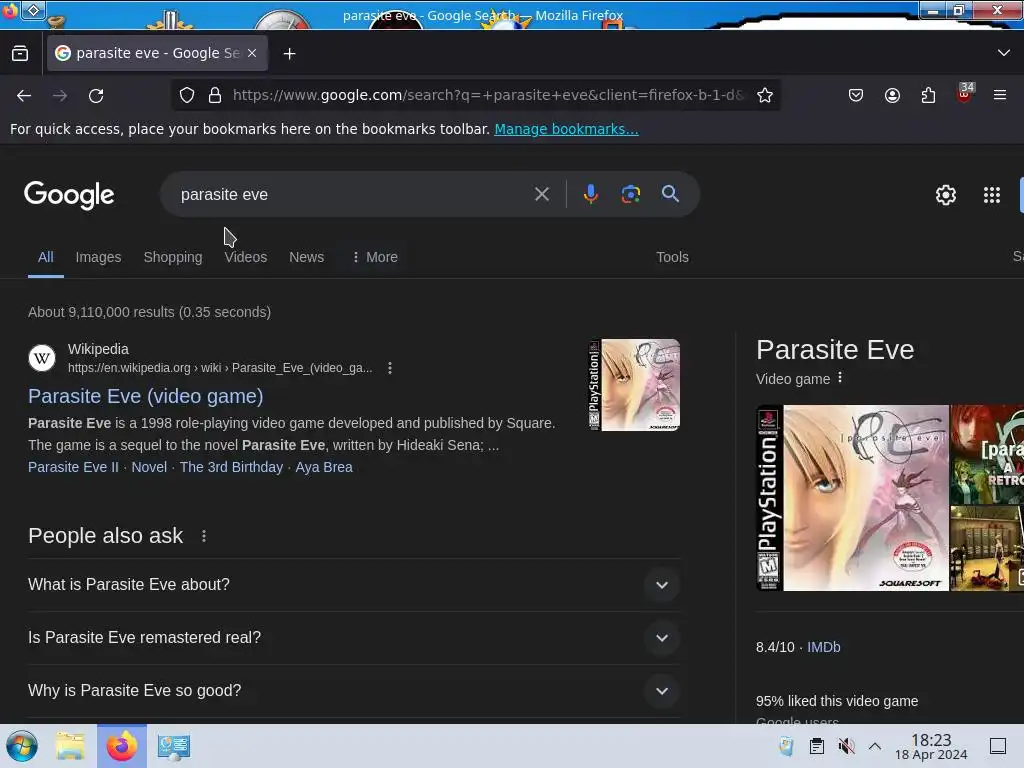The height and width of the screenshot is (768, 1024).
Task: Go back using the browser back arrow
Action: pyautogui.click(x=24, y=96)
